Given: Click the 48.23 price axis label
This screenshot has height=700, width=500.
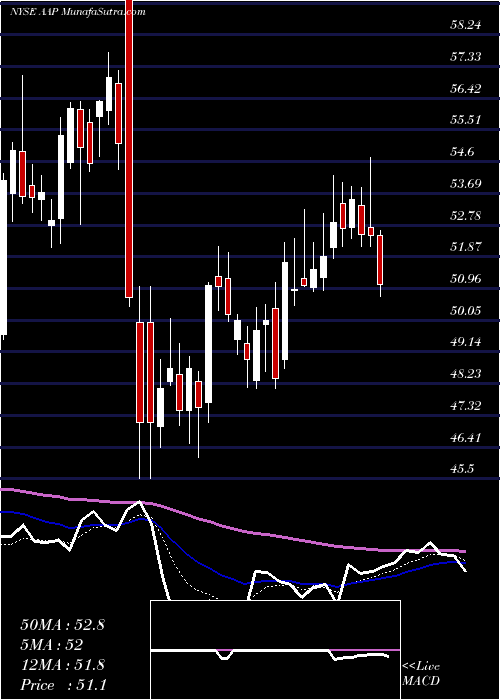Looking at the screenshot, I should pos(465,374).
